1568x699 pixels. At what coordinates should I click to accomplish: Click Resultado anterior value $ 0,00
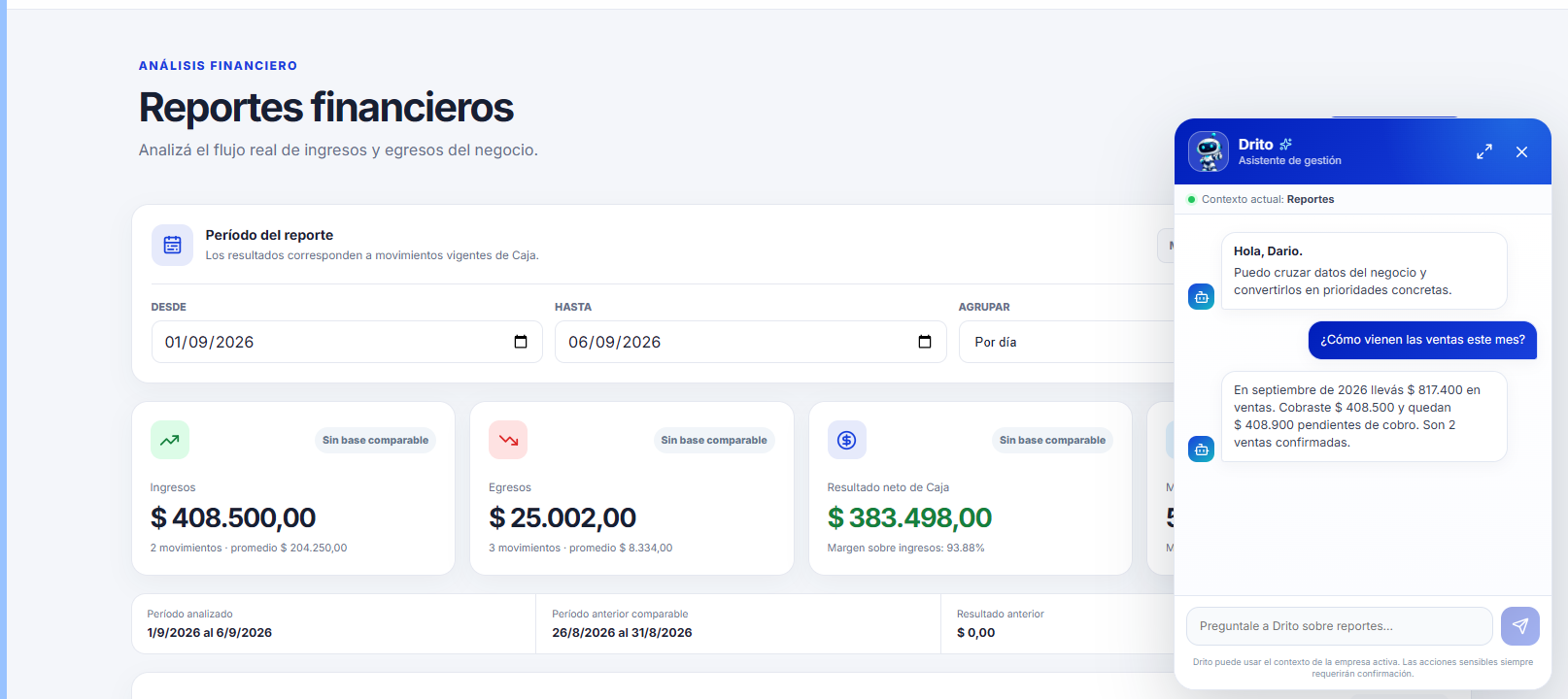click(975, 632)
